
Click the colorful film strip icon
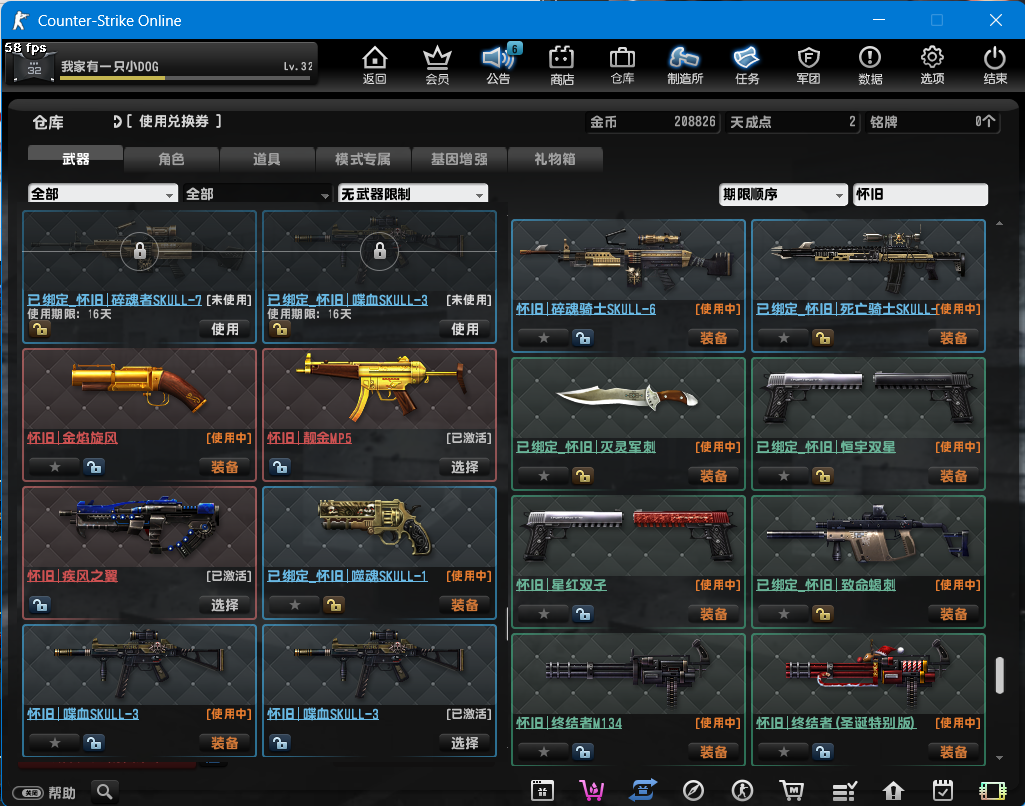(x=993, y=791)
